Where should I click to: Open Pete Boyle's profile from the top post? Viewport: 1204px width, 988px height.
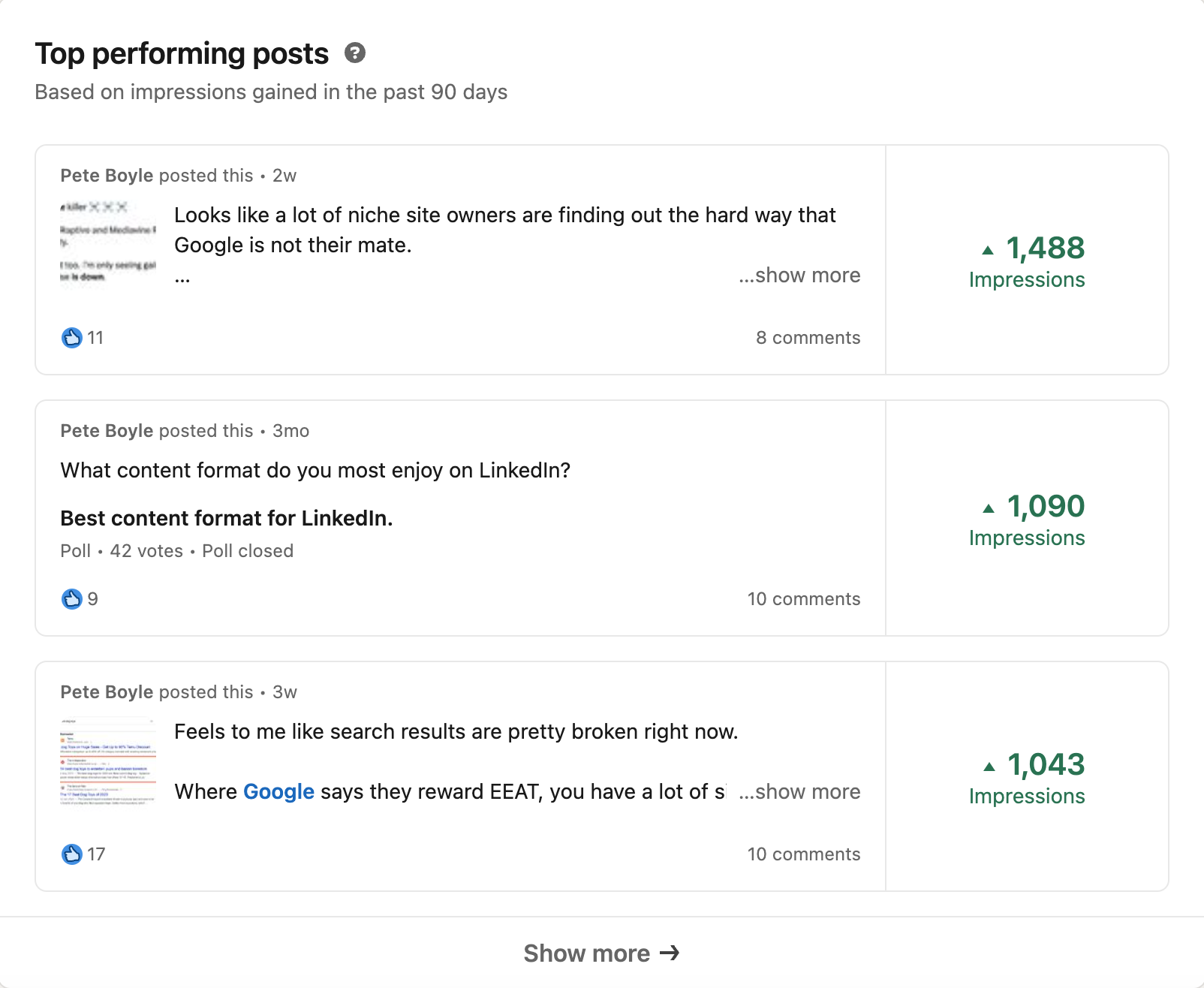pyautogui.click(x=105, y=175)
